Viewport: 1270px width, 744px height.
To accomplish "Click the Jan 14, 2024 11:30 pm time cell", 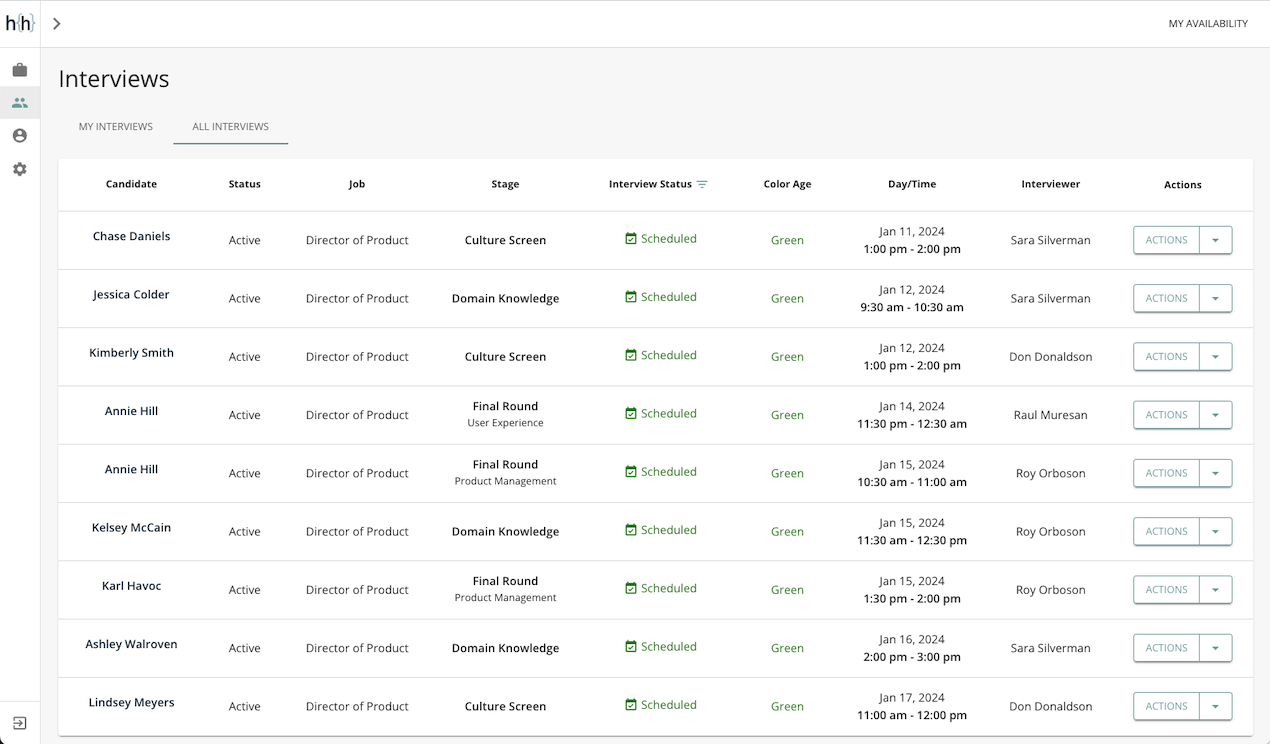I will click(912, 415).
